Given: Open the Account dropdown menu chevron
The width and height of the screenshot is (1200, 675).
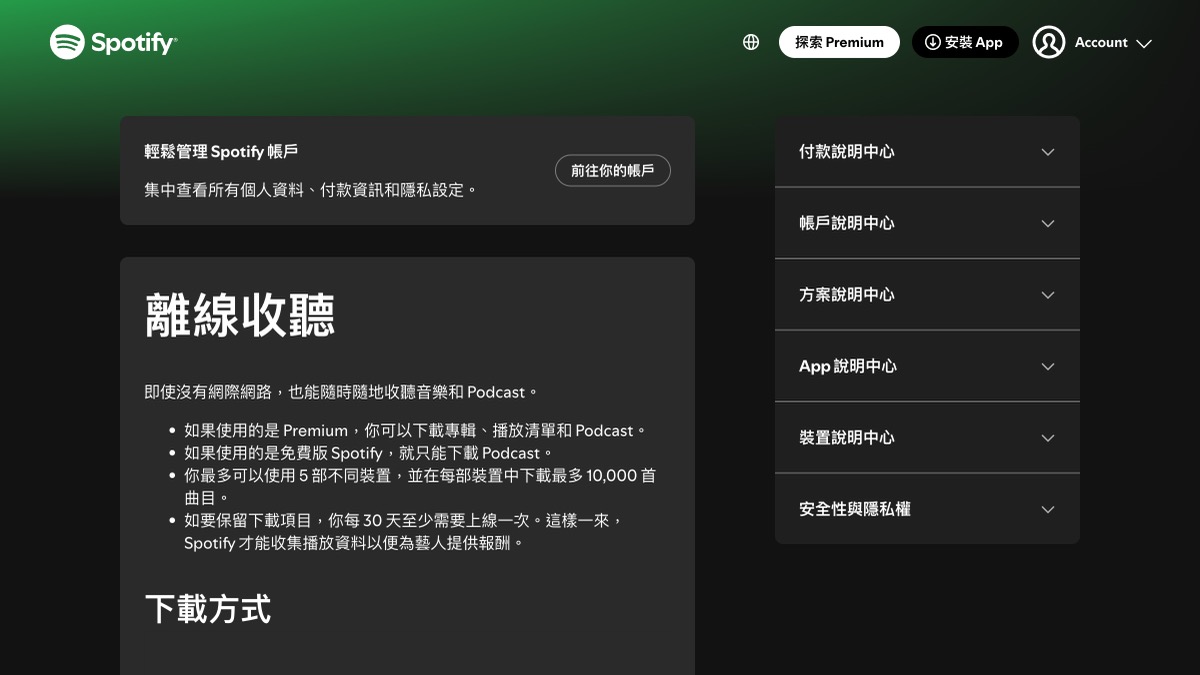Looking at the screenshot, I should [x=1145, y=43].
